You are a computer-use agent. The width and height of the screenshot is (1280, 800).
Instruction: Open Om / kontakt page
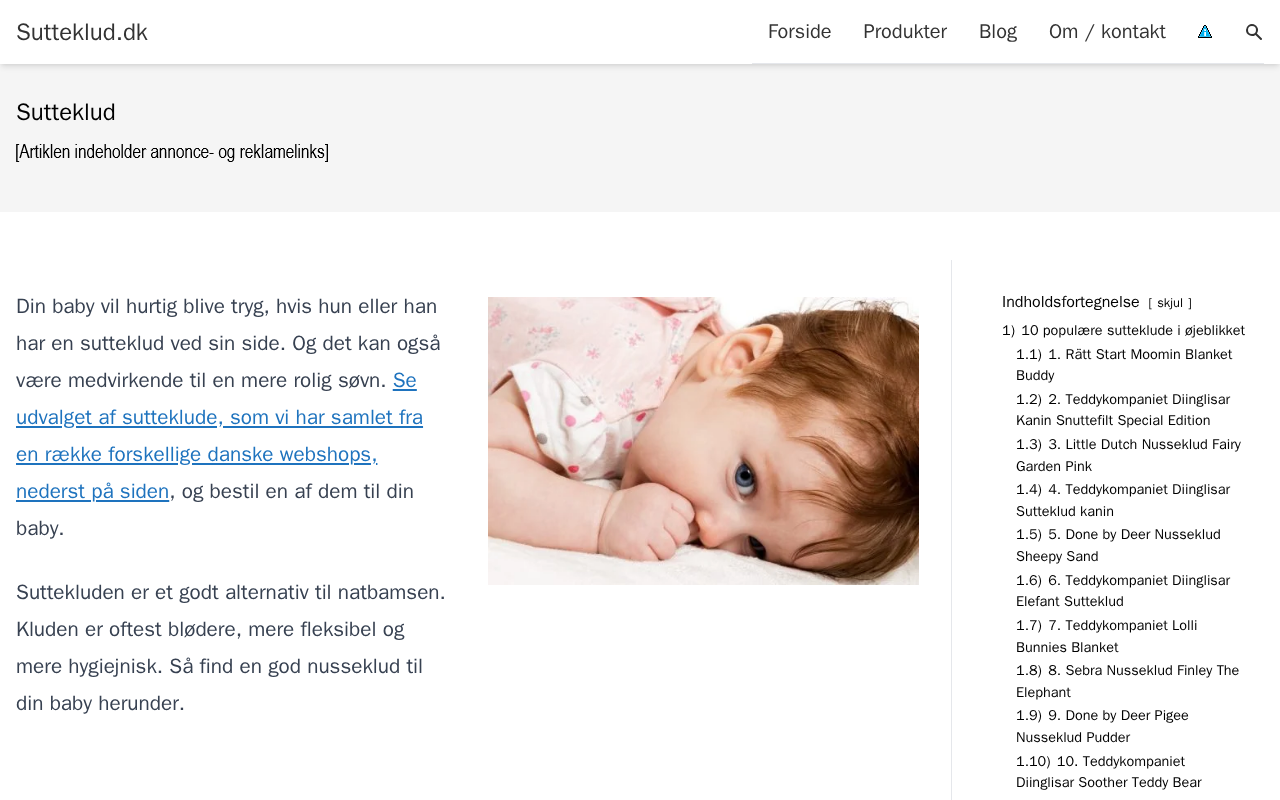(x=1107, y=32)
